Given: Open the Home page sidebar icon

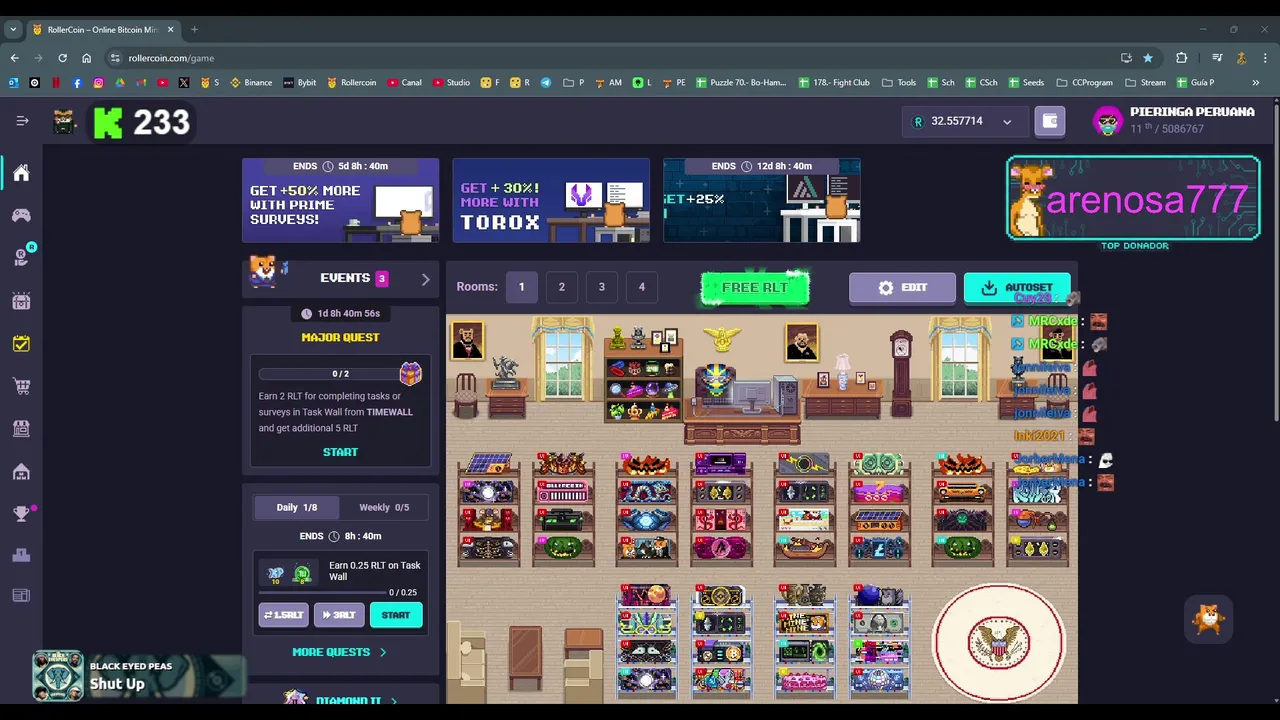Looking at the screenshot, I should tap(21, 173).
